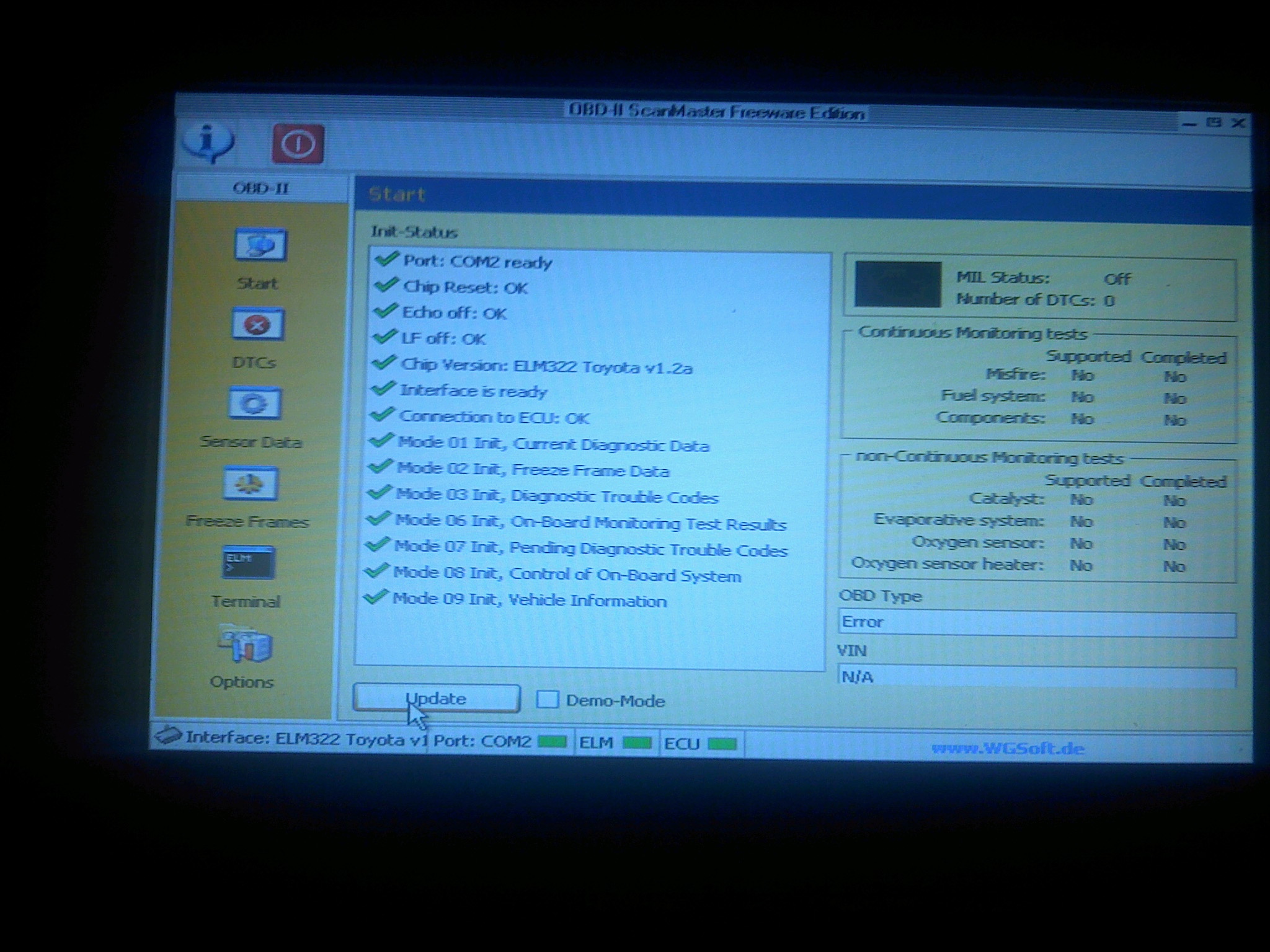
Task: Select the OBD-II sidebar header tab
Action: 261,188
